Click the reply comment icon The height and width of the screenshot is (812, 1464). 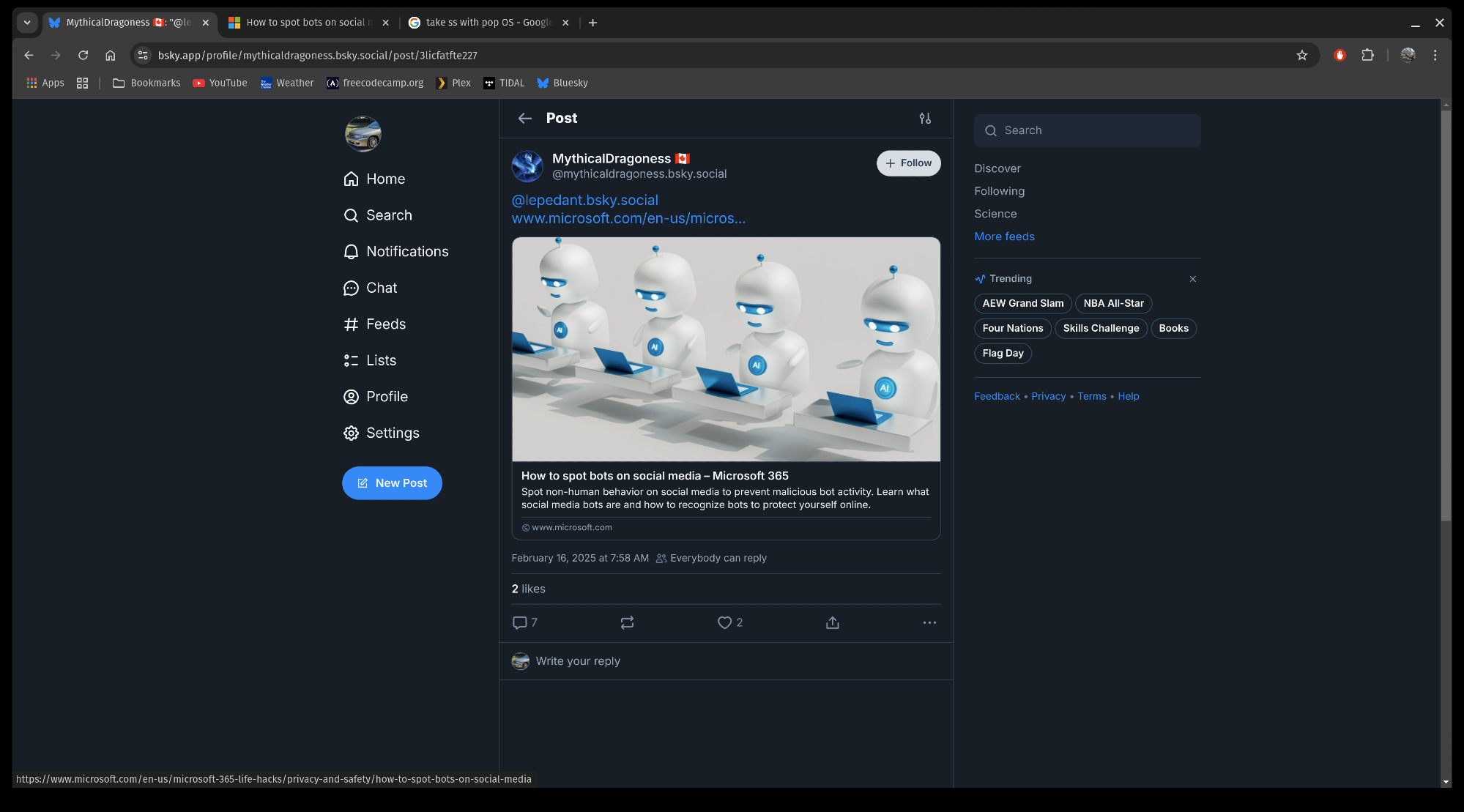point(520,622)
